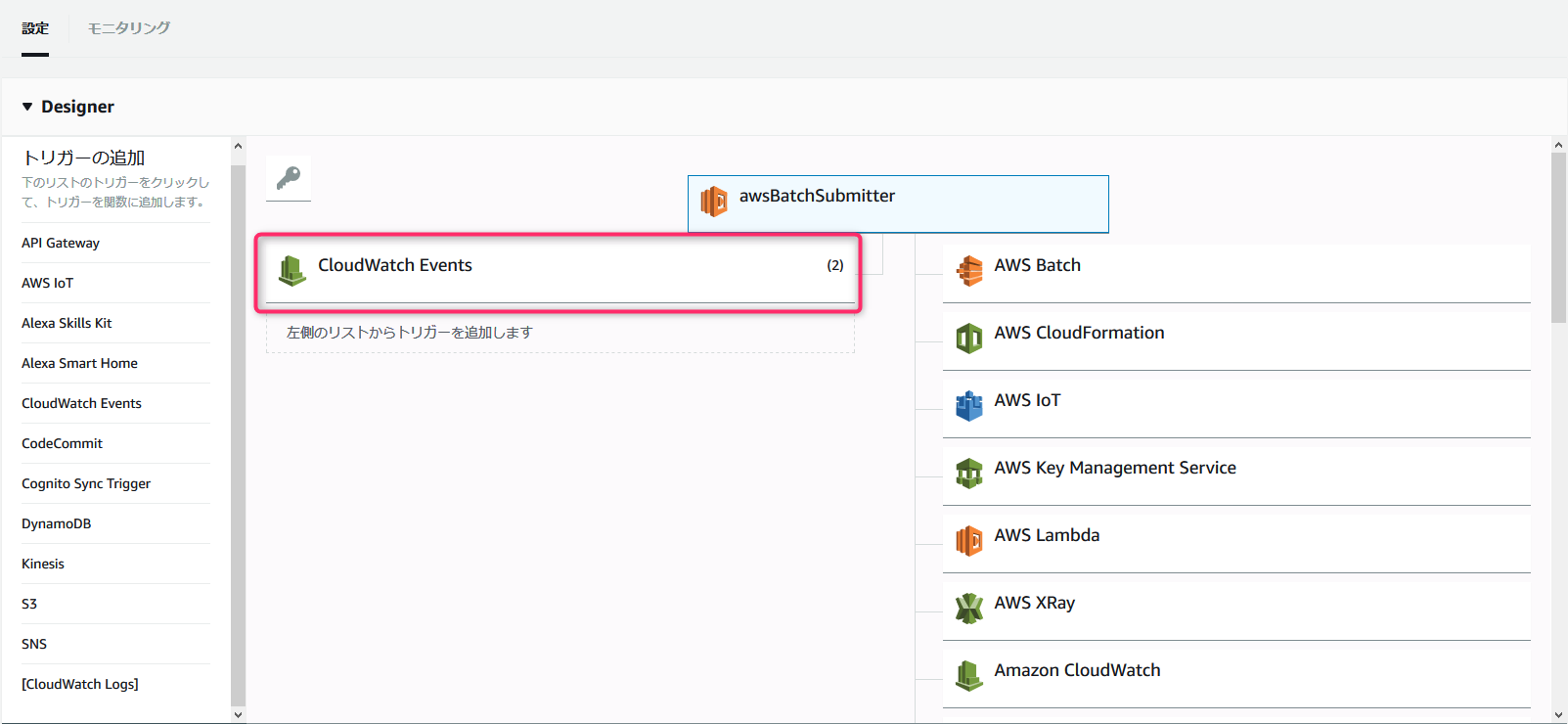Open the key permissions icon
Viewport: 1568px width, 724px height.
point(289,178)
